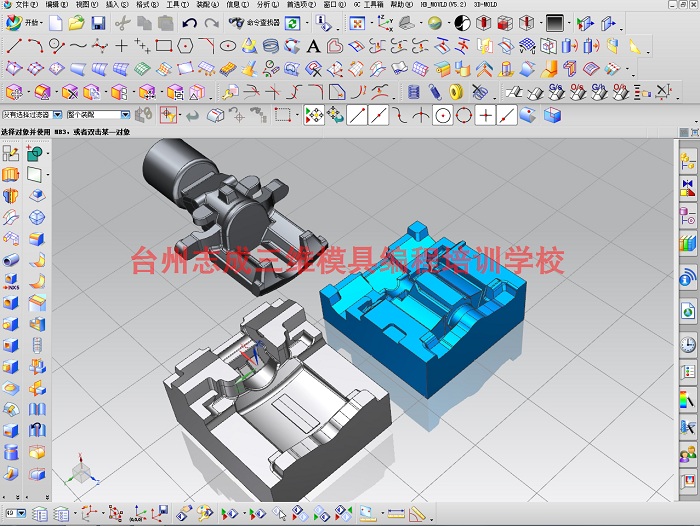This screenshot has height=526, width=700.
Task: Open the 视图 (View) menu
Action: (87, 4)
